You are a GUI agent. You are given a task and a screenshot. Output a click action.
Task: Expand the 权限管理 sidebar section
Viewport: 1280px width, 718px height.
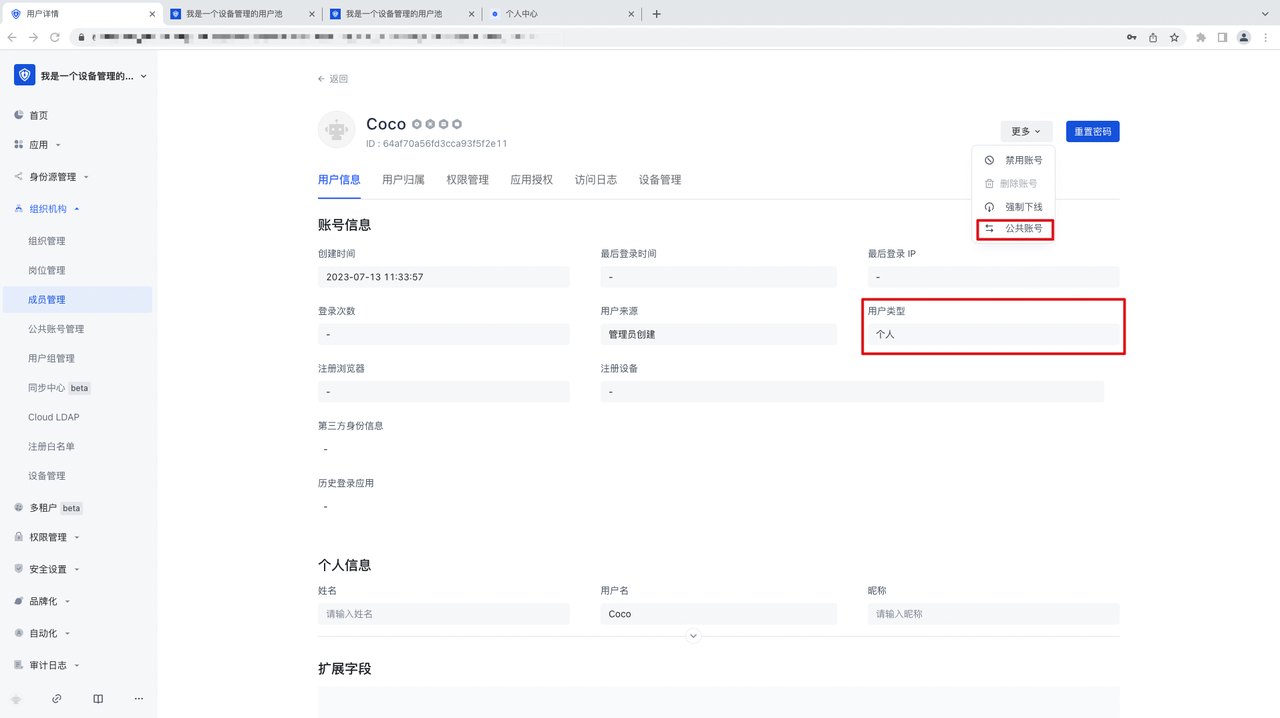[48, 537]
